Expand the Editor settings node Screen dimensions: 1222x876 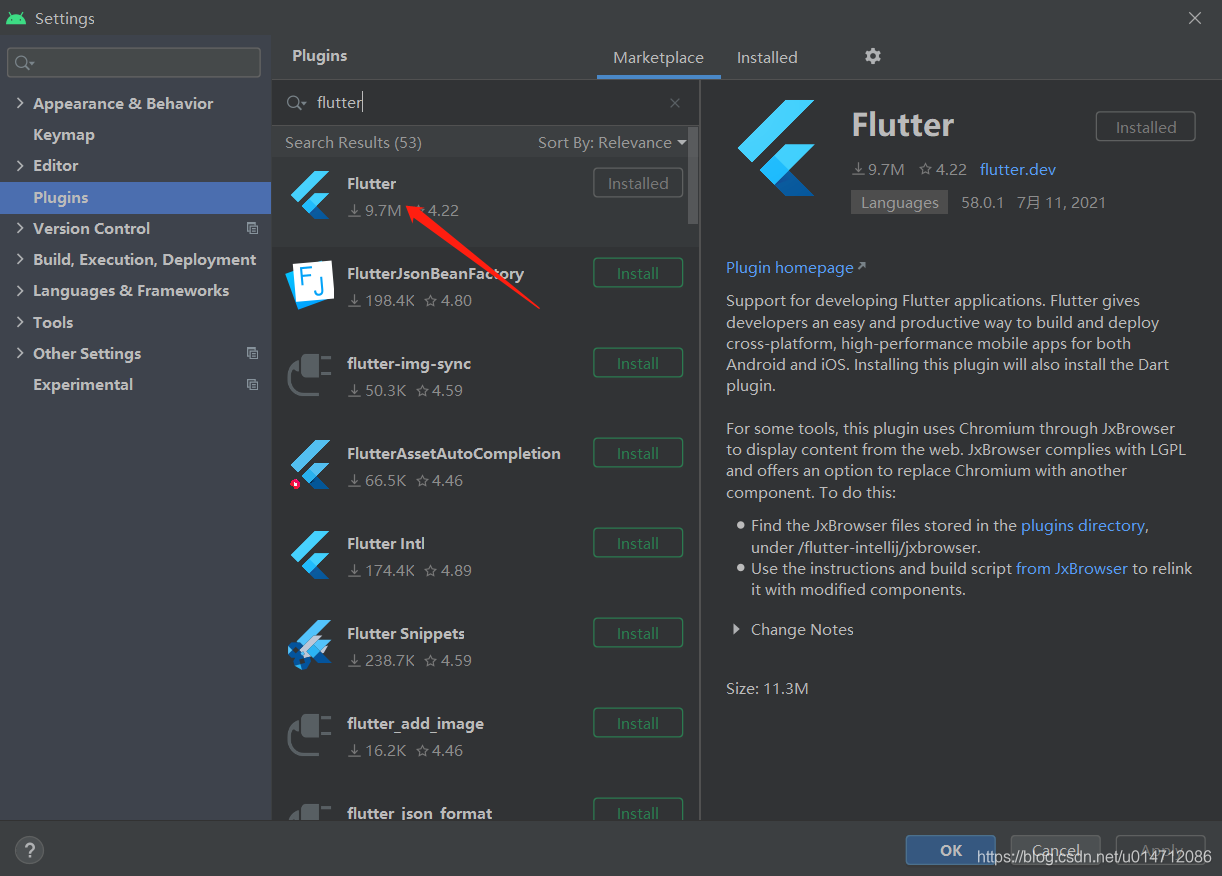[x=20, y=165]
